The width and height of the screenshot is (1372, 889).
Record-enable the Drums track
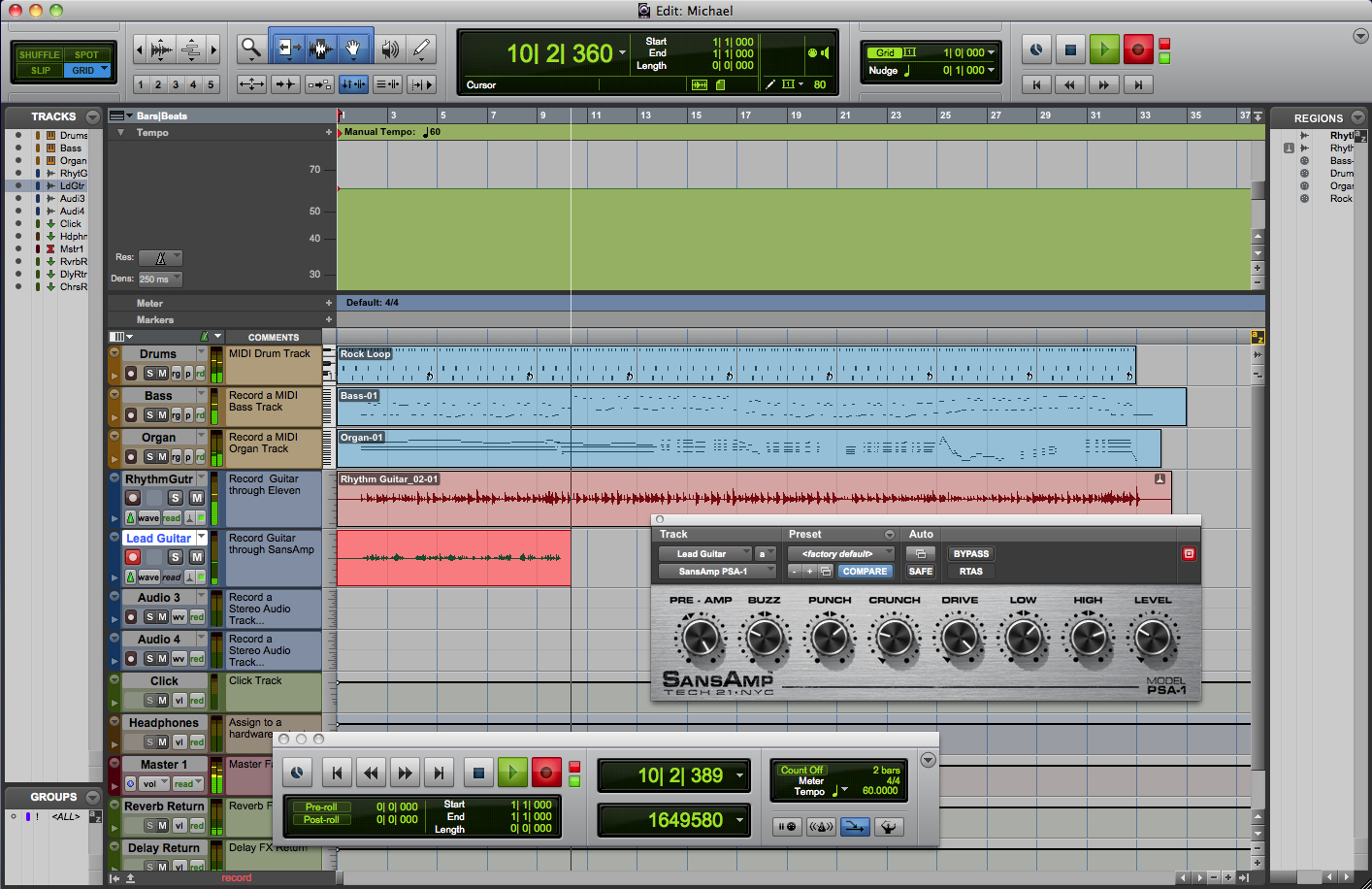[x=131, y=374]
